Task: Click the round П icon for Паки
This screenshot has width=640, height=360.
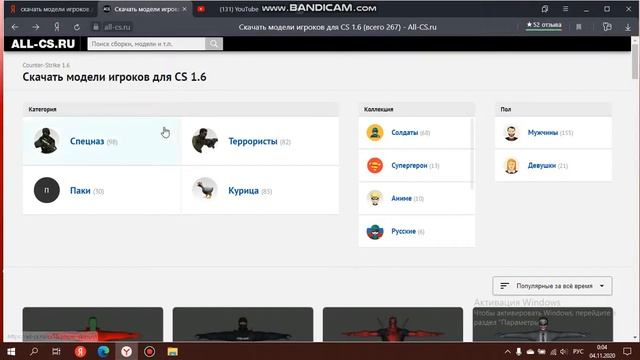Action: pyautogui.click(x=47, y=190)
